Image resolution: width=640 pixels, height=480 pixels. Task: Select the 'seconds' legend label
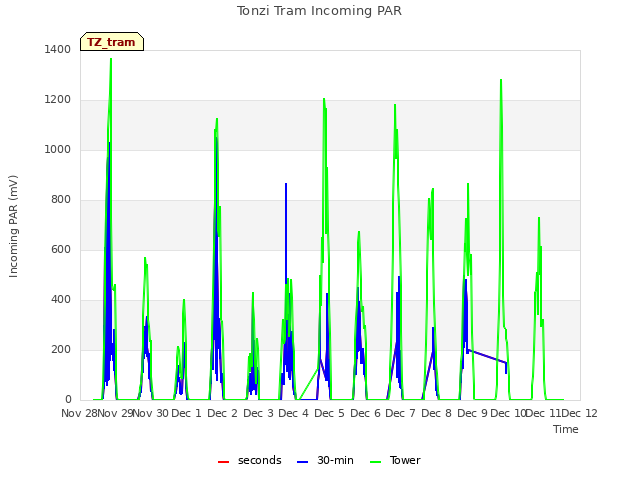(x=260, y=460)
